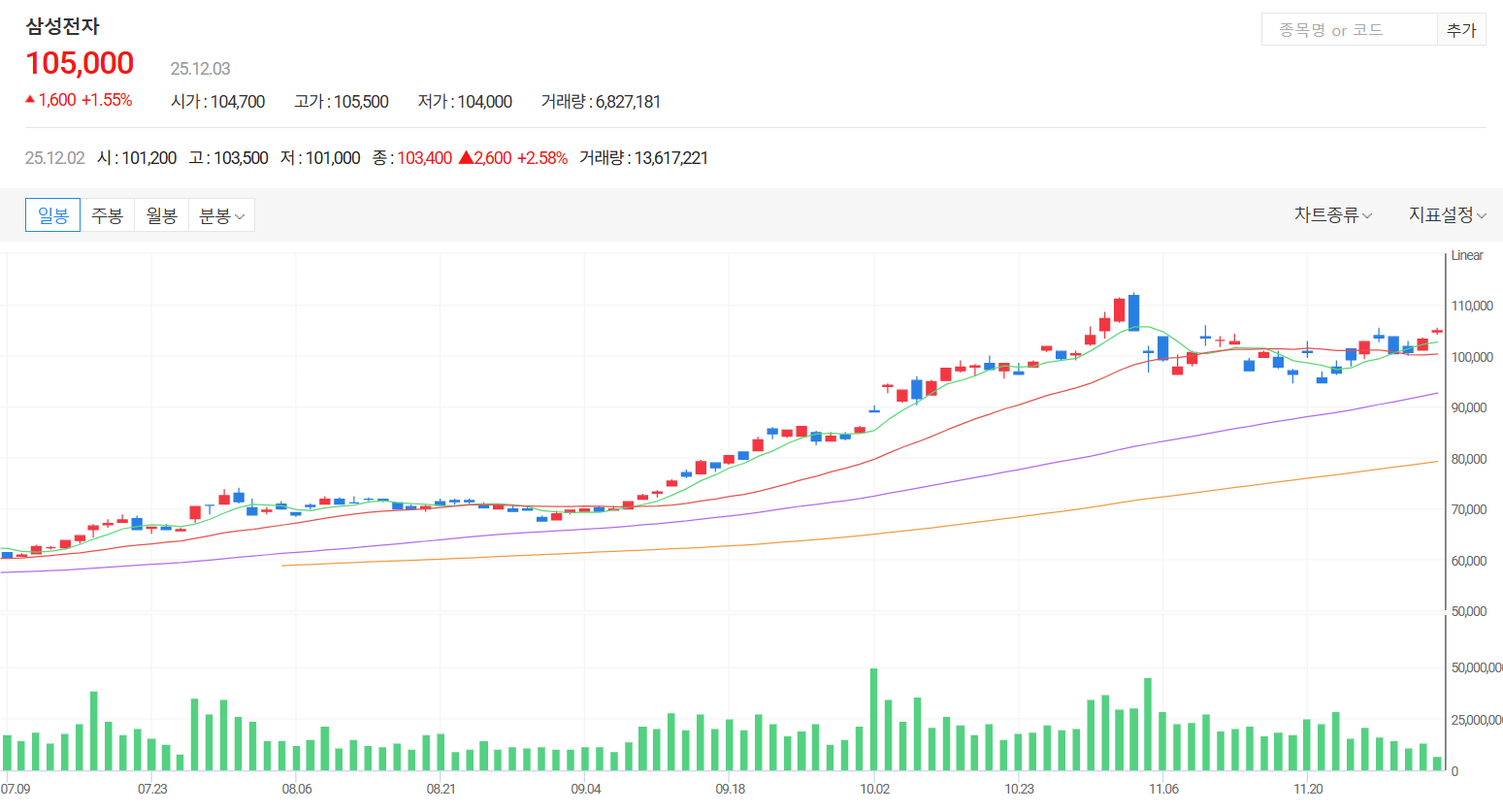This screenshot has width=1503, height=812.
Task: Click the 50,000 price axis label
Action: [x=1468, y=611]
